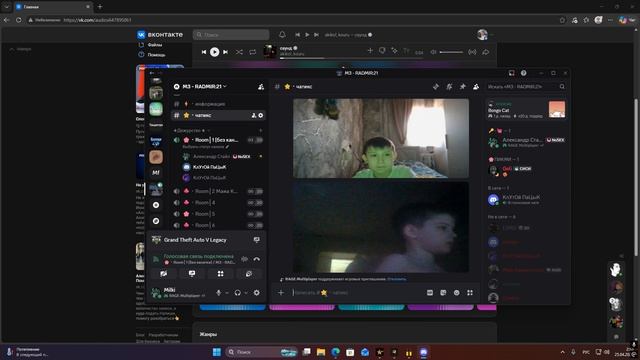Open the Bongo Cat activity card
The width and height of the screenshot is (640, 360).
[x=527, y=110]
